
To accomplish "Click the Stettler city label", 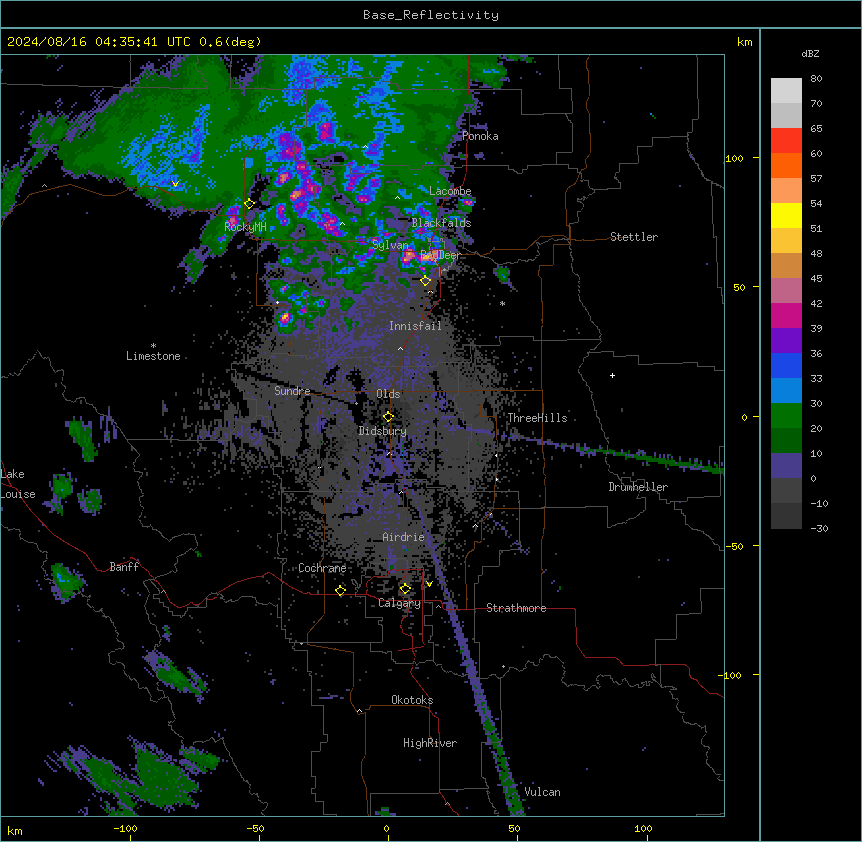I will click(x=633, y=237).
